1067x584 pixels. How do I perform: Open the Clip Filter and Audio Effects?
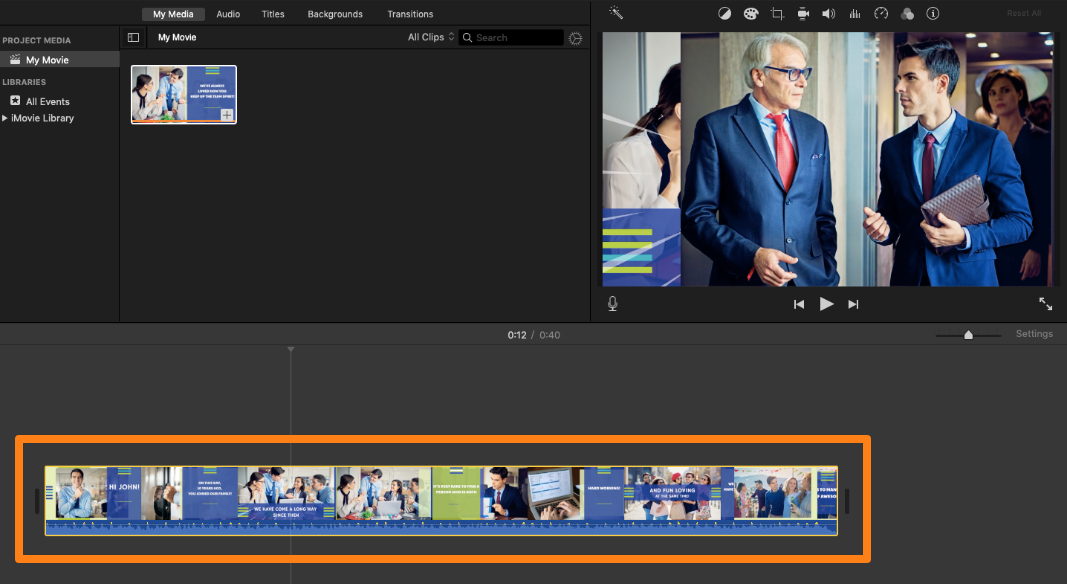tap(907, 13)
